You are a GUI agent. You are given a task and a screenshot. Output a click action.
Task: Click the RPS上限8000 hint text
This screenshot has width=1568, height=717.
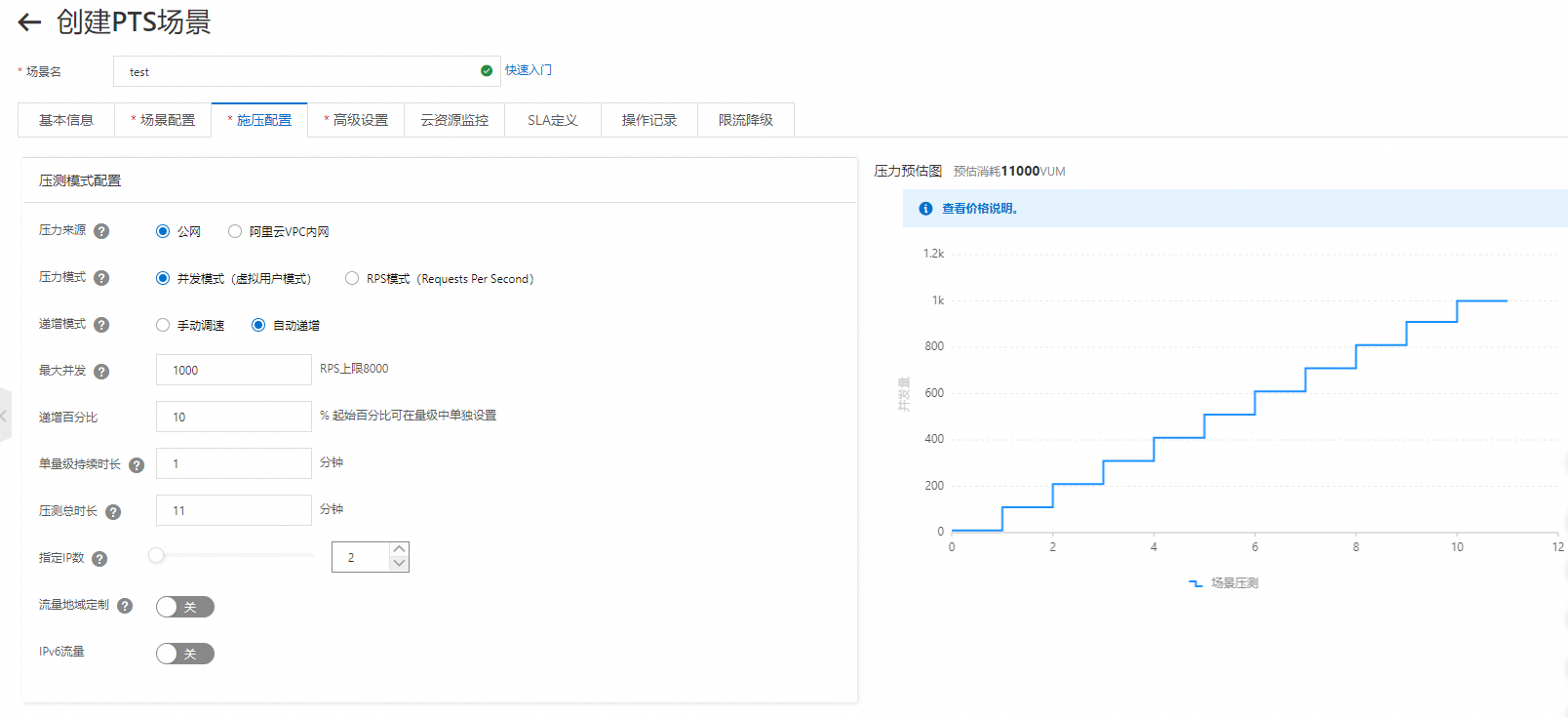354,369
